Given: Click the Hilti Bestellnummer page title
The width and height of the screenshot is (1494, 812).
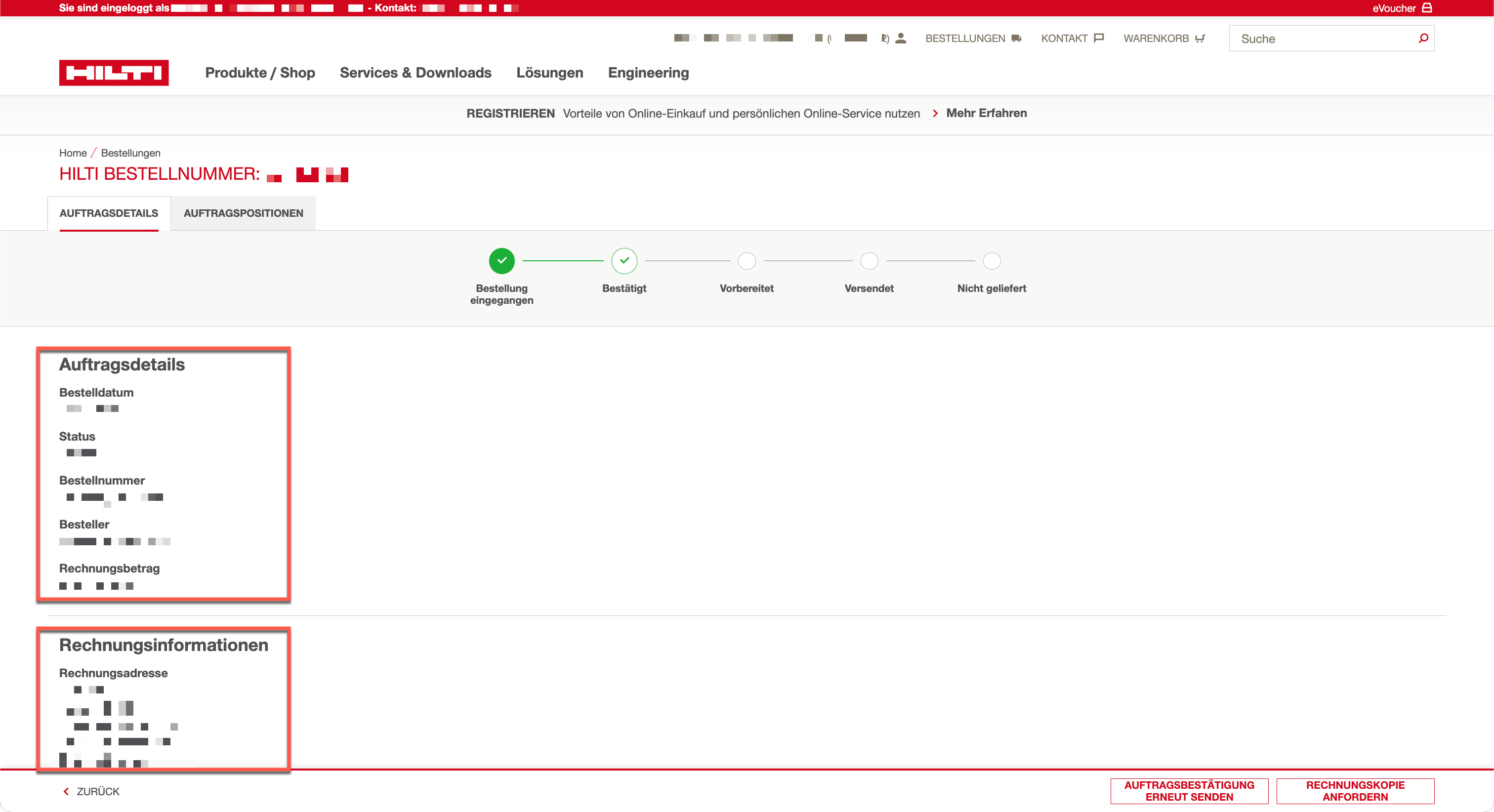Looking at the screenshot, I should pyautogui.click(x=160, y=173).
